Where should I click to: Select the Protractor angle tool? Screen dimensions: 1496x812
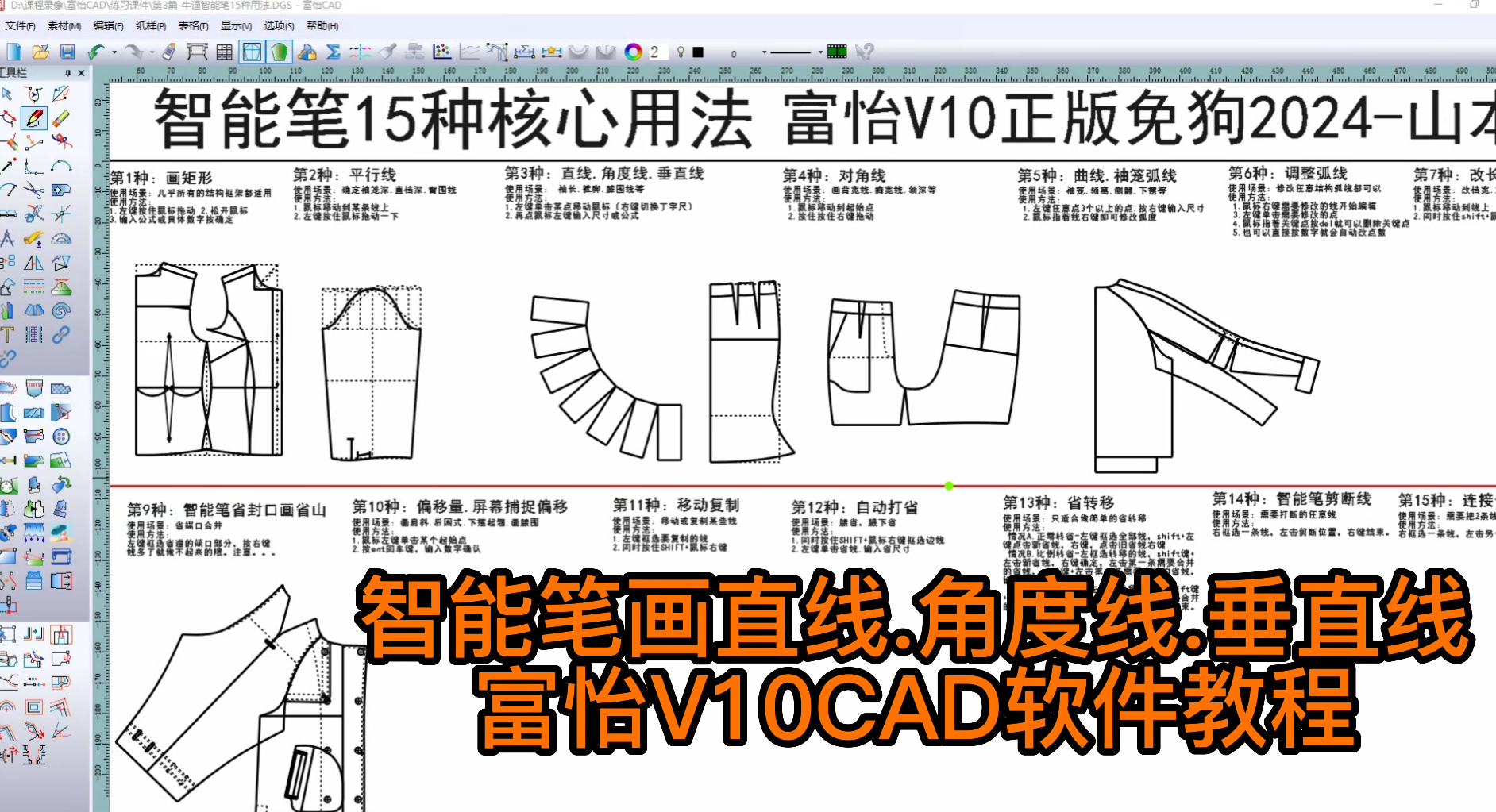(x=61, y=238)
